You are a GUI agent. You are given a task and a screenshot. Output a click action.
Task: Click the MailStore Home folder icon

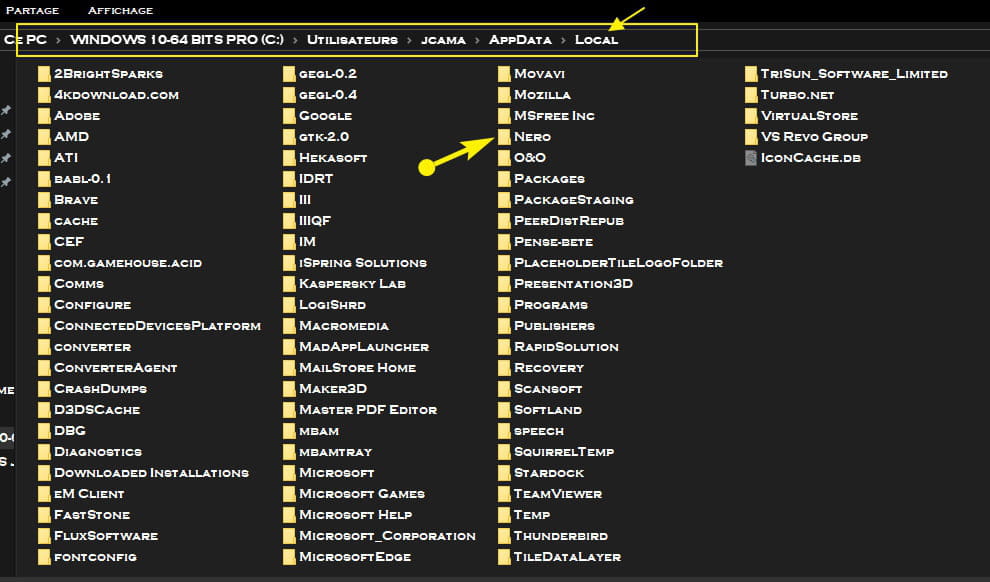click(x=289, y=367)
